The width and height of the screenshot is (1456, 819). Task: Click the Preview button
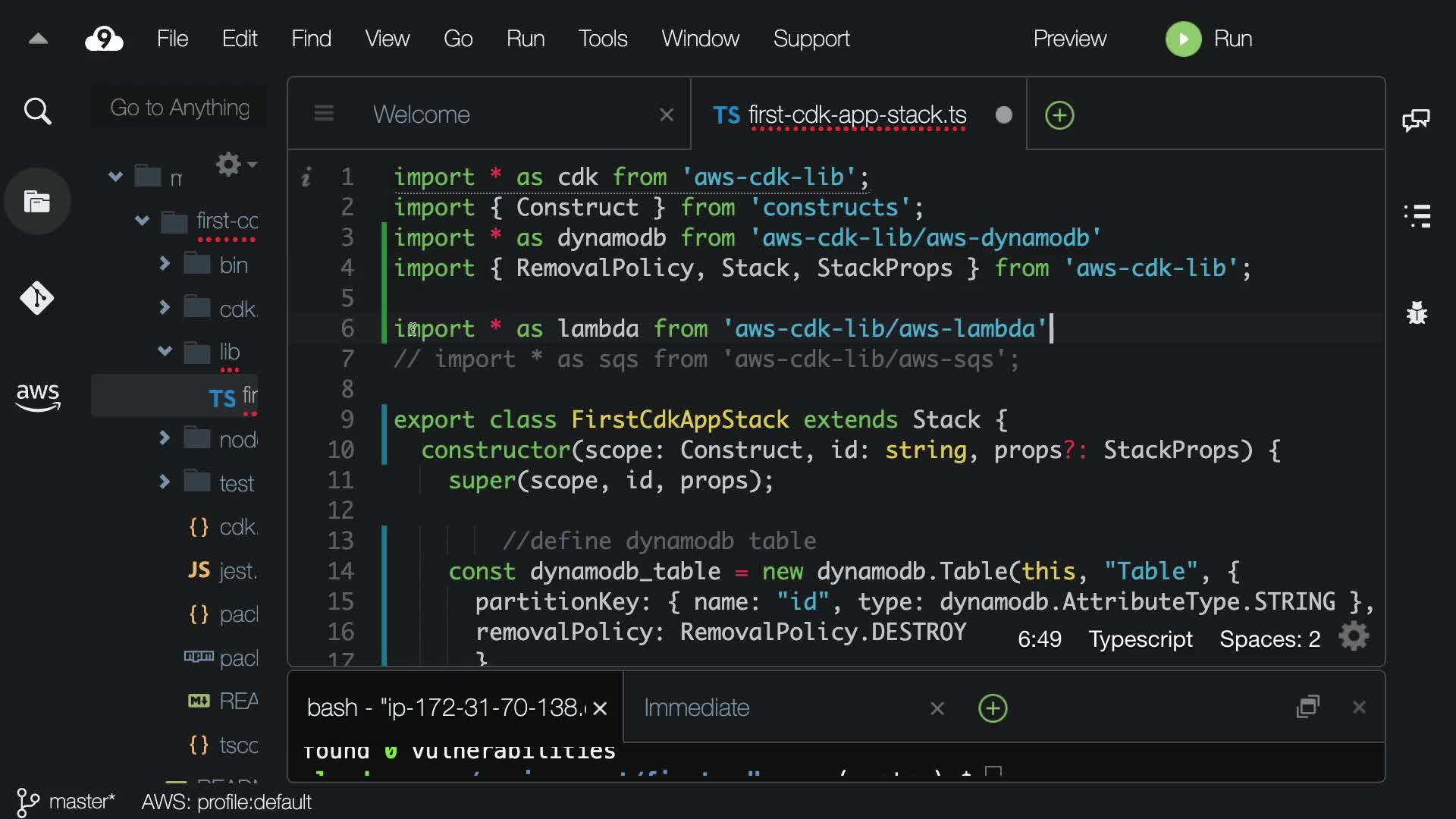(1069, 39)
